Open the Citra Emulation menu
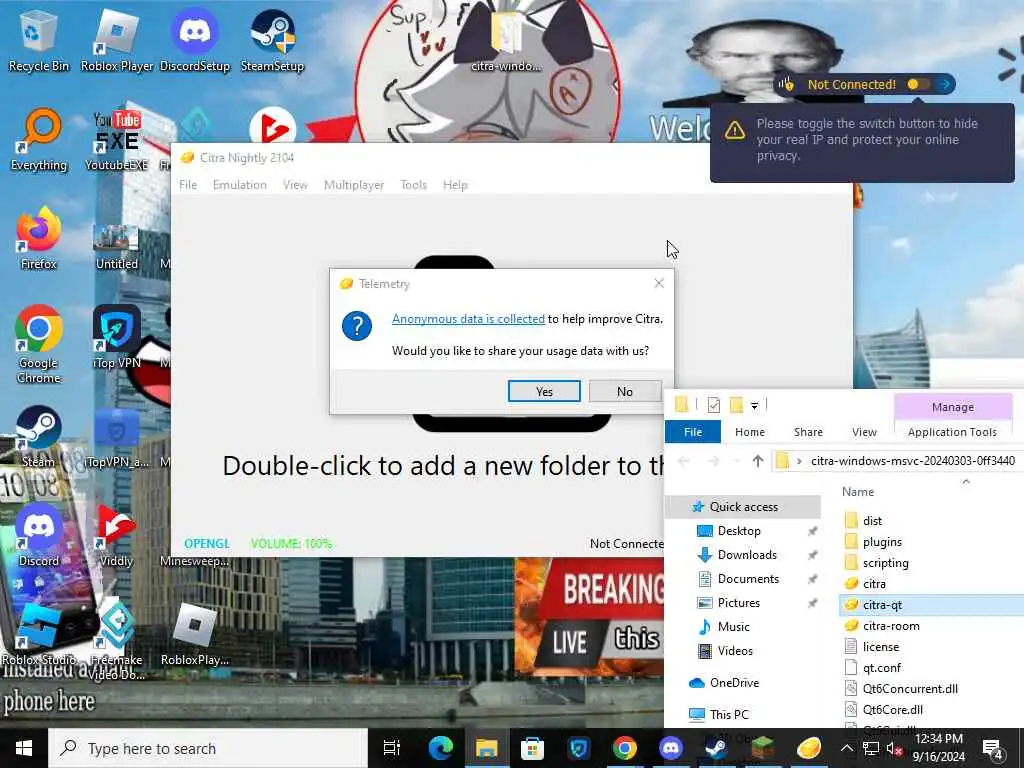The height and width of the screenshot is (768, 1024). click(x=240, y=185)
